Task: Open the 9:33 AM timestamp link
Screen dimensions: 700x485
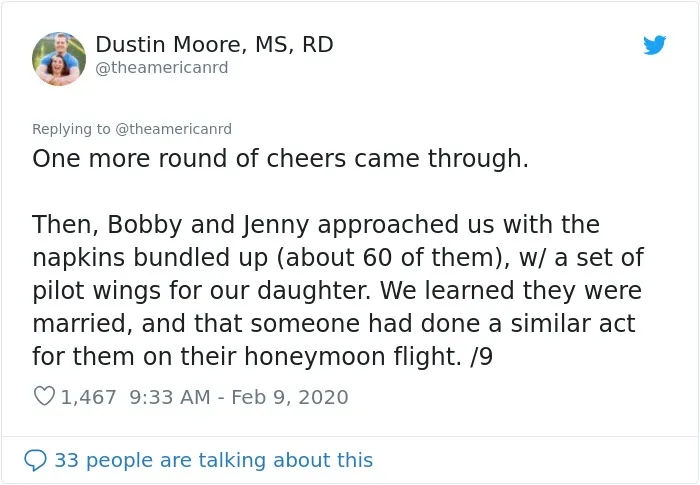Action: click(170, 397)
